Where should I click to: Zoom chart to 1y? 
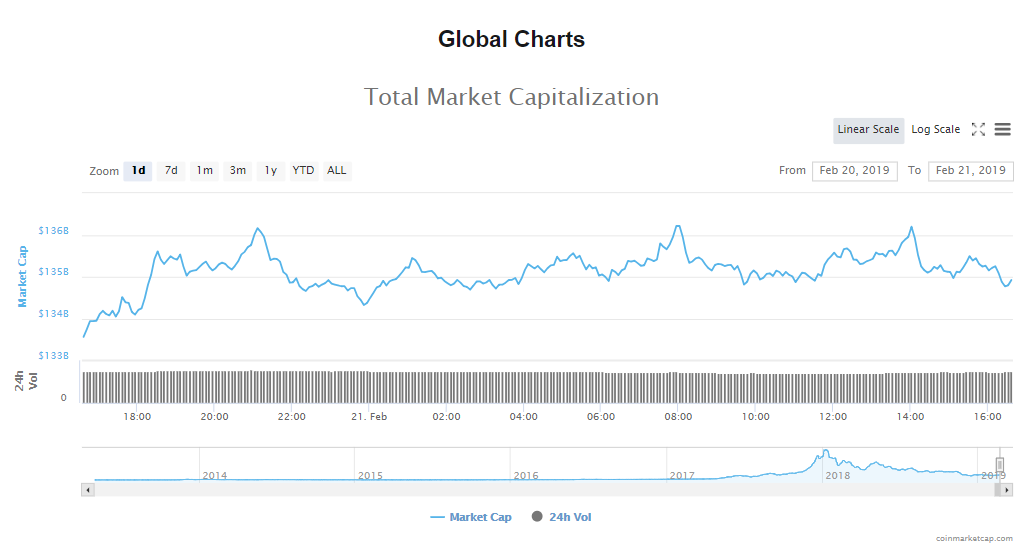(270, 171)
